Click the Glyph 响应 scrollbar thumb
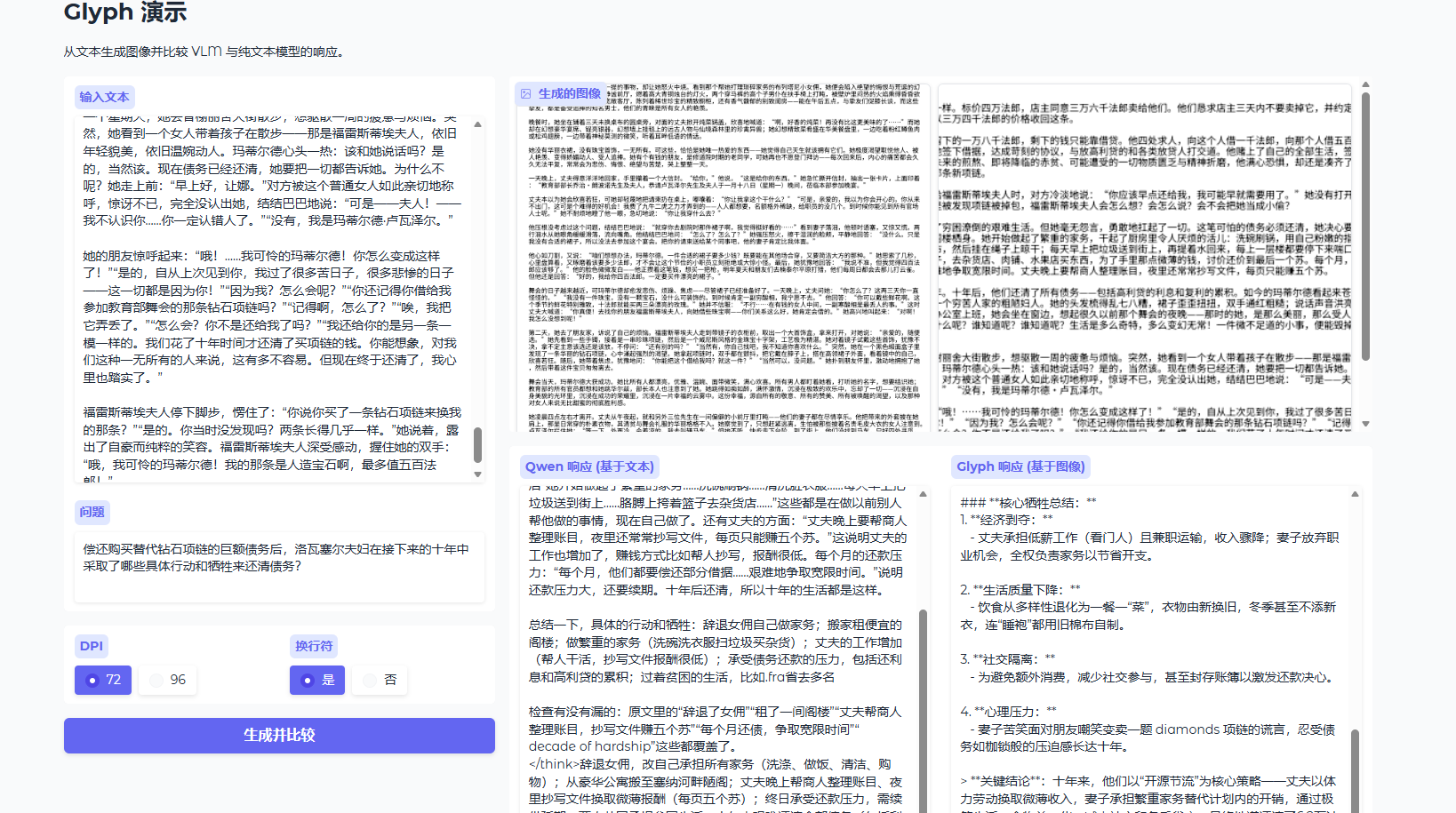The image size is (1456, 813). tap(1355, 771)
